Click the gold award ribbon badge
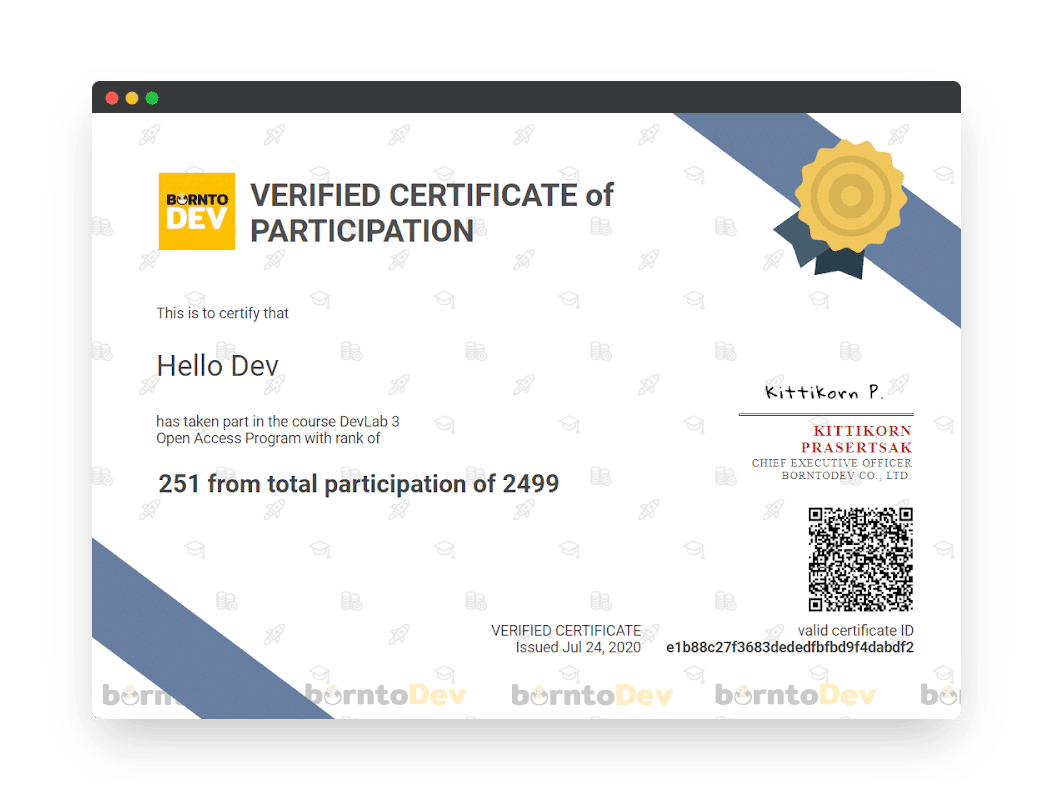 pos(841,208)
